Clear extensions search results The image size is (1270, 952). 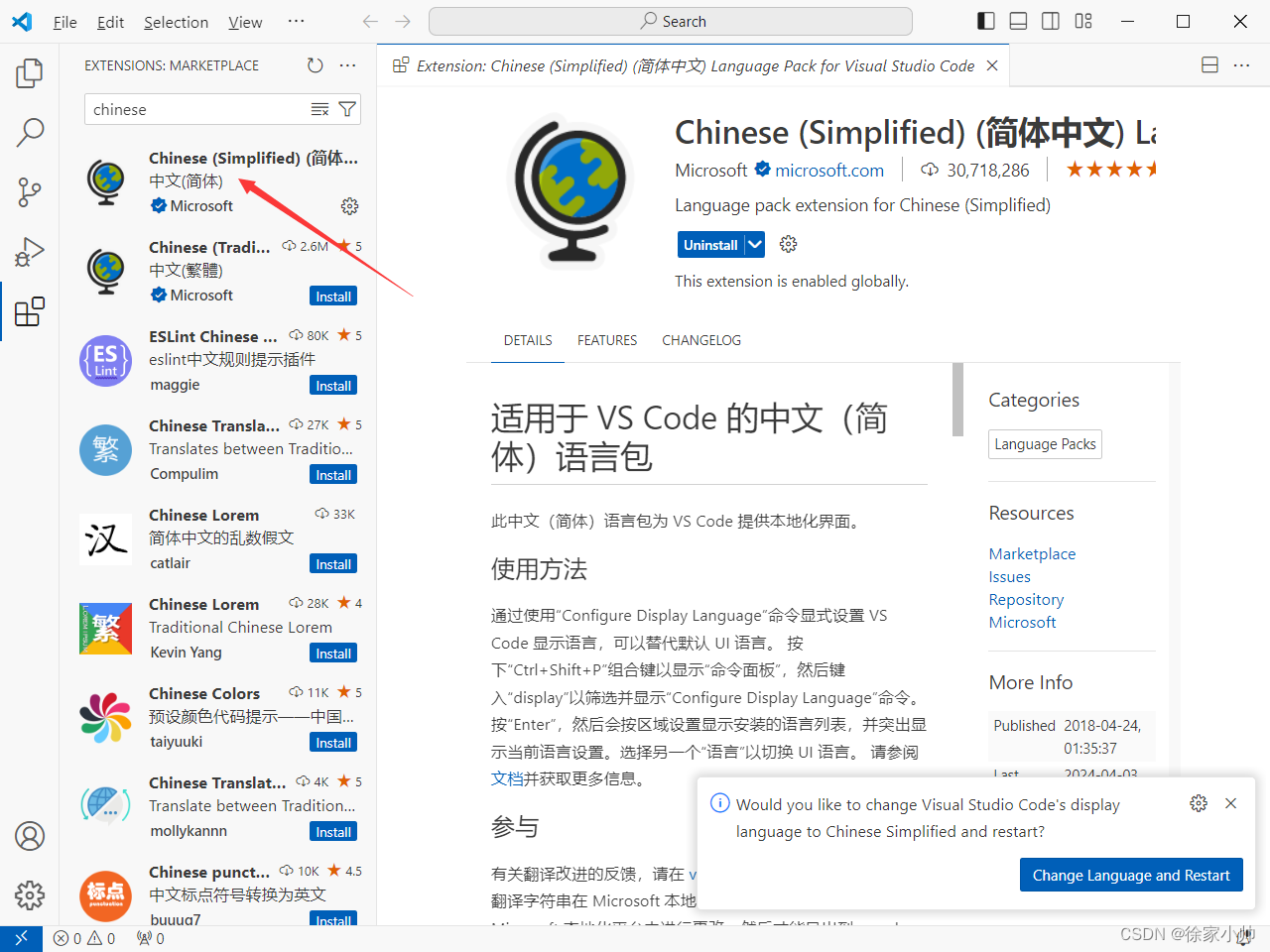point(319,109)
